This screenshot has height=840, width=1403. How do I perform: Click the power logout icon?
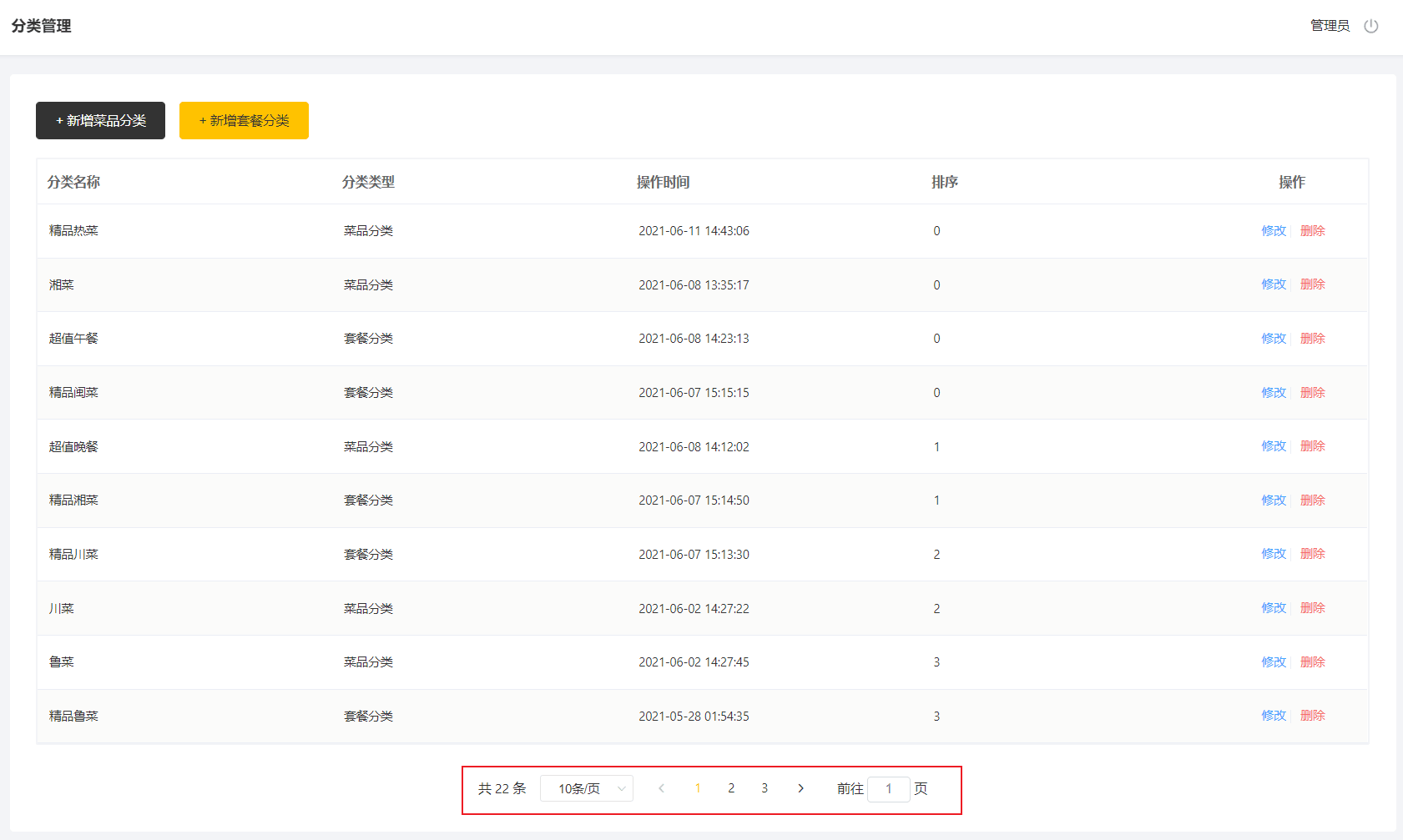pos(1371,26)
